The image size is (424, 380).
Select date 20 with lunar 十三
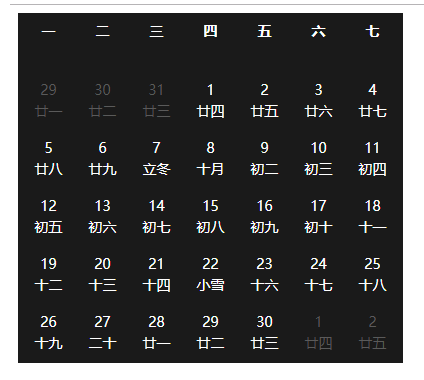pyautogui.click(x=102, y=275)
